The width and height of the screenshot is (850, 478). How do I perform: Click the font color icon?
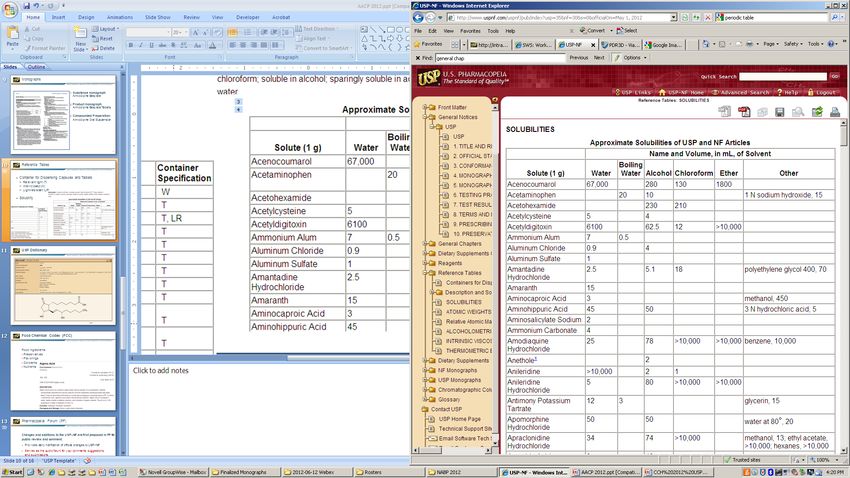(x=212, y=46)
